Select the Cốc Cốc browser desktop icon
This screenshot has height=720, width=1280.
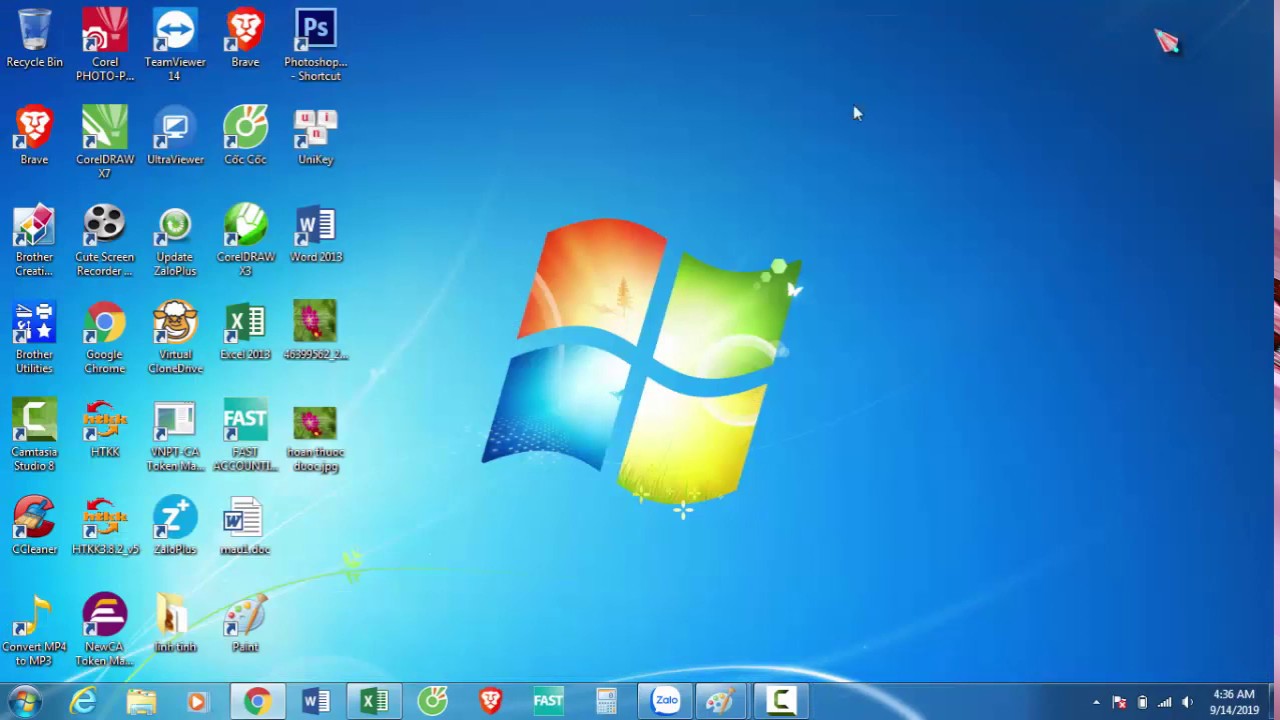pyautogui.click(x=245, y=136)
